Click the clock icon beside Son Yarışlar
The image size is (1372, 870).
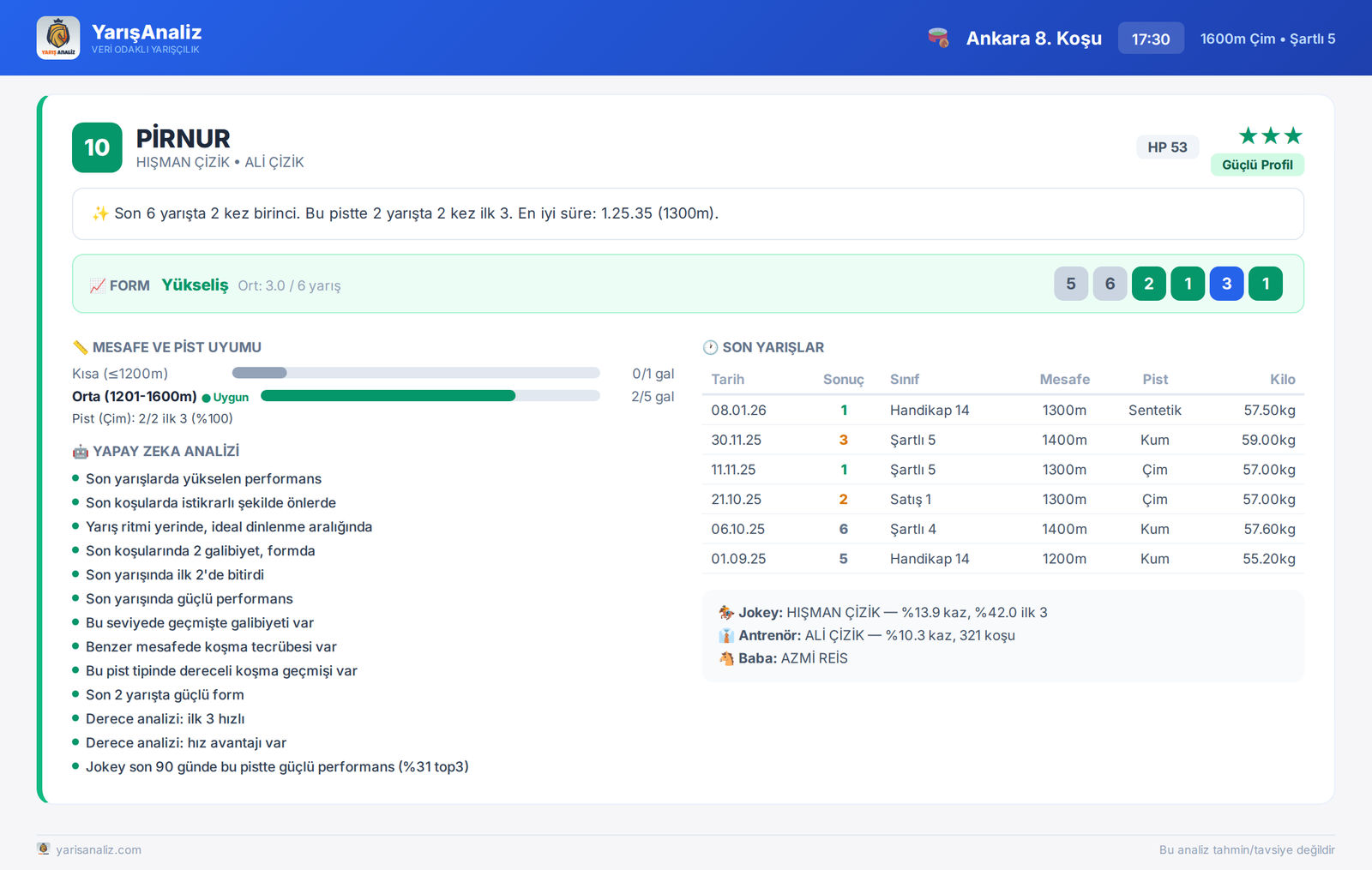point(710,347)
